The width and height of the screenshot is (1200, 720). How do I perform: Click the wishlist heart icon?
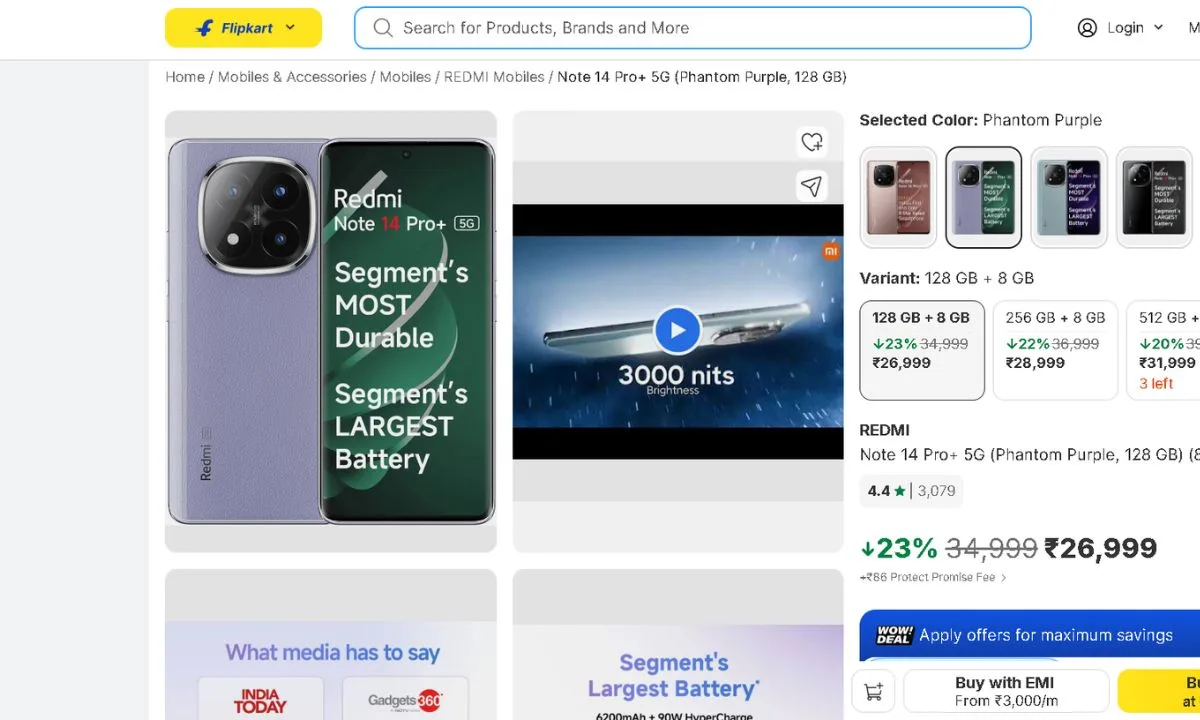click(x=812, y=142)
